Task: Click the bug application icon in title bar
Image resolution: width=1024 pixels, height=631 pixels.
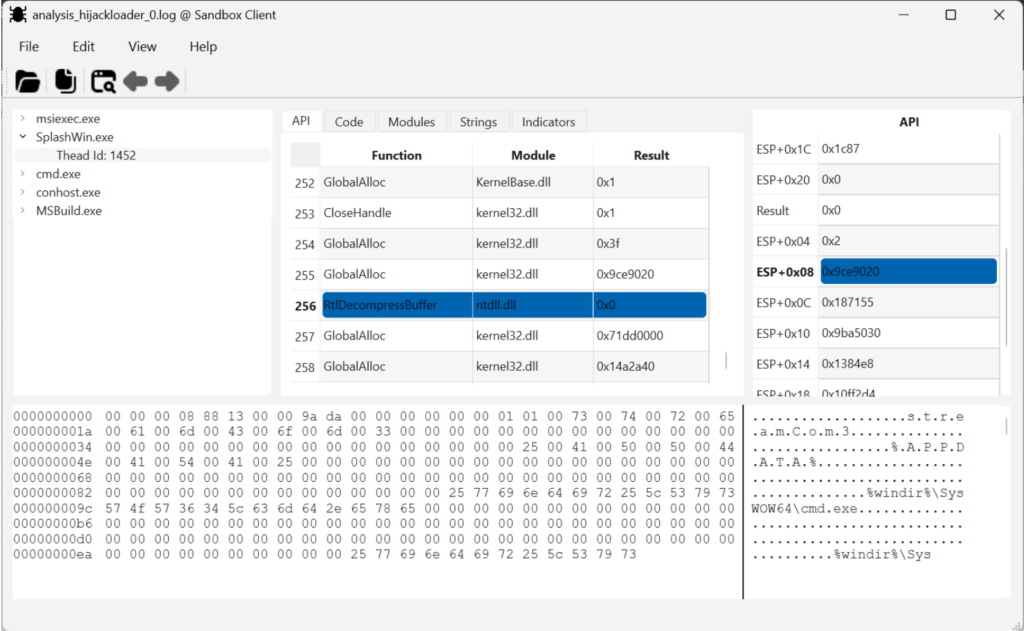Action: [18, 14]
